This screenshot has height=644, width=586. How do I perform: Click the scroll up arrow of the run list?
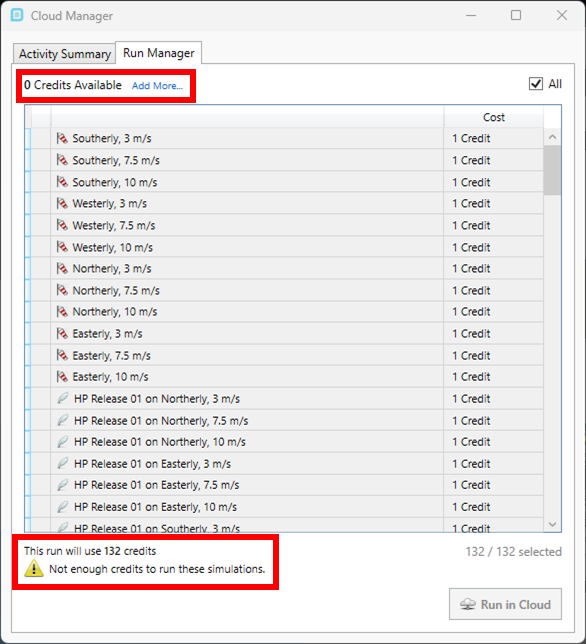[x=552, y=137]
